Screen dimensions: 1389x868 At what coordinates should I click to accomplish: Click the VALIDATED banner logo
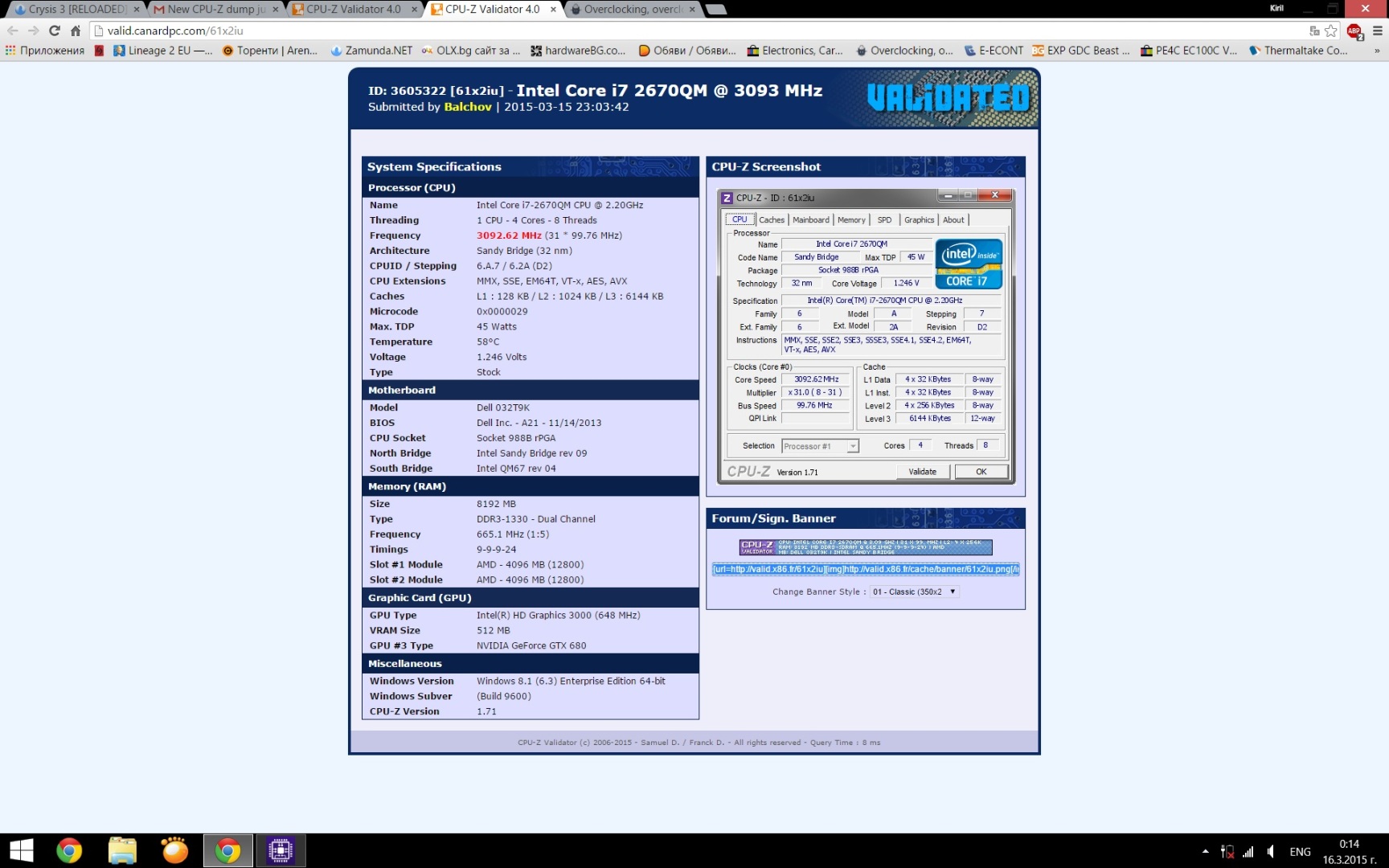(949, 98)
